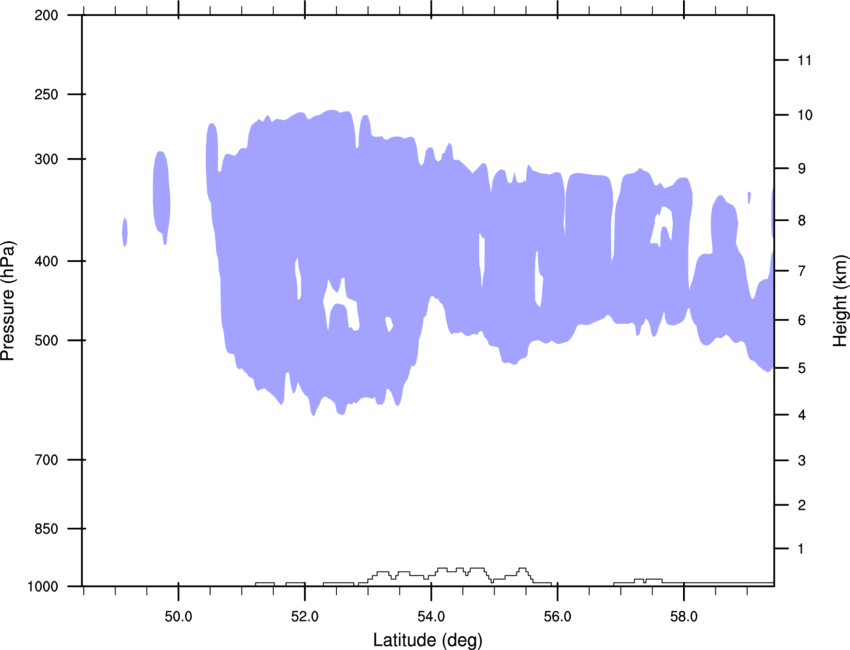Pick the 8 km height label

coord(802,221)
